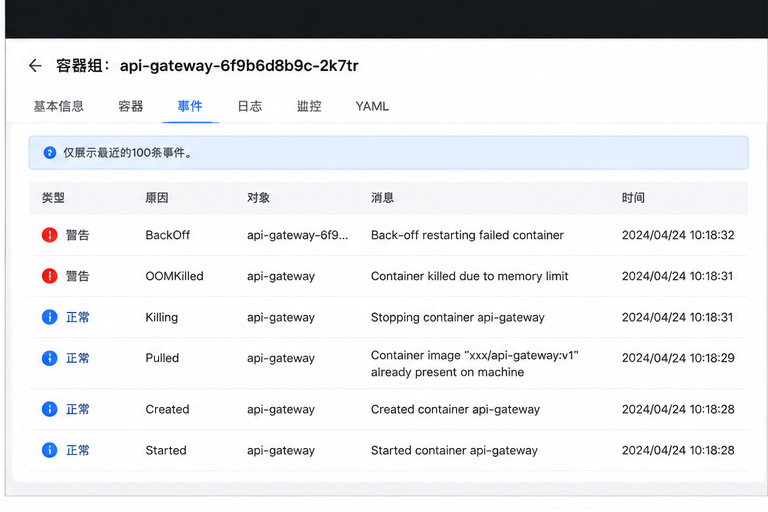Image resolution: width=768 pixels, height=512 pixels.
Task: Open the YAML tab
Action: pos(372,106)
